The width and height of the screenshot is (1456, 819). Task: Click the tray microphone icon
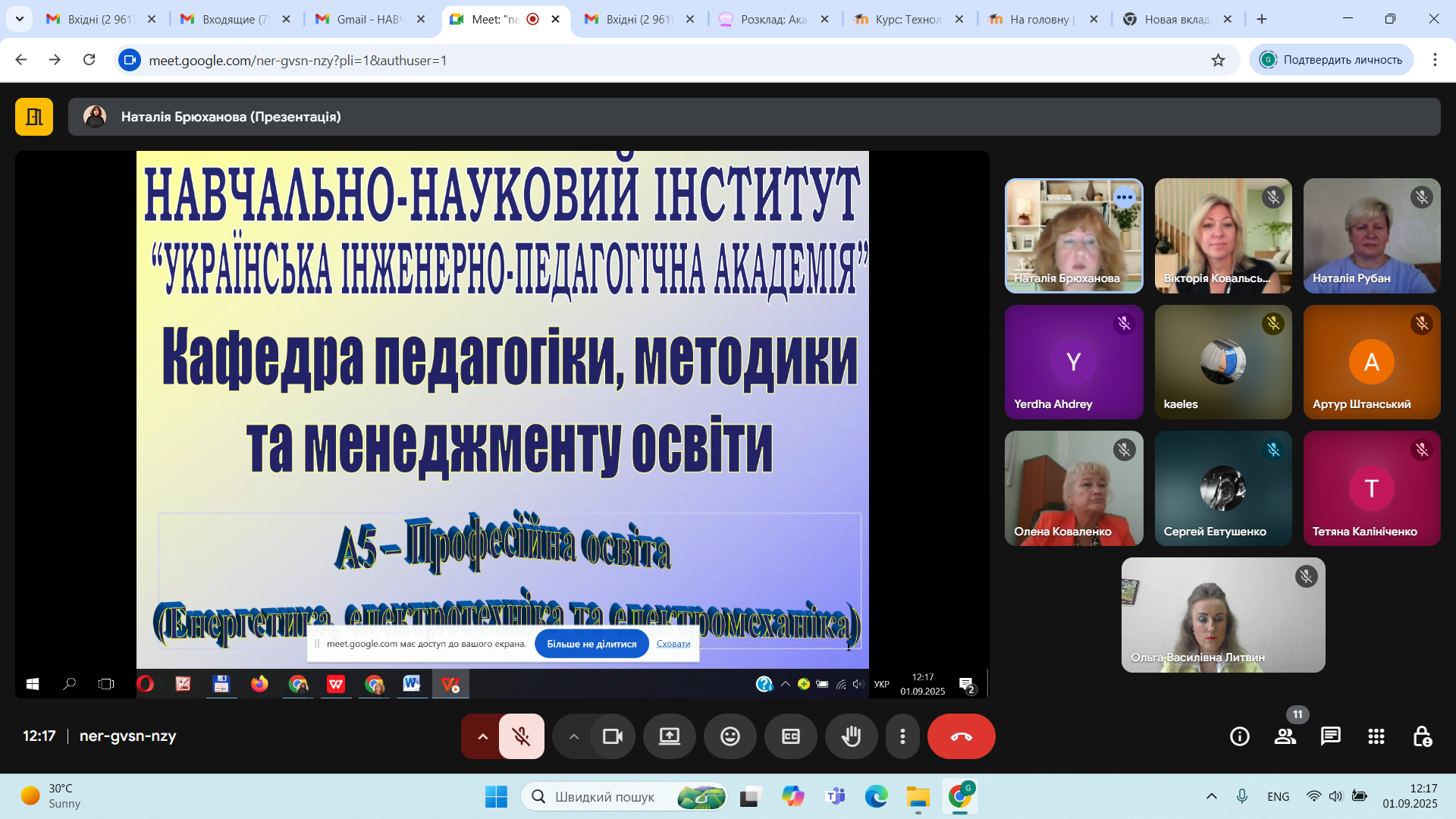(x=1242, y=796)
